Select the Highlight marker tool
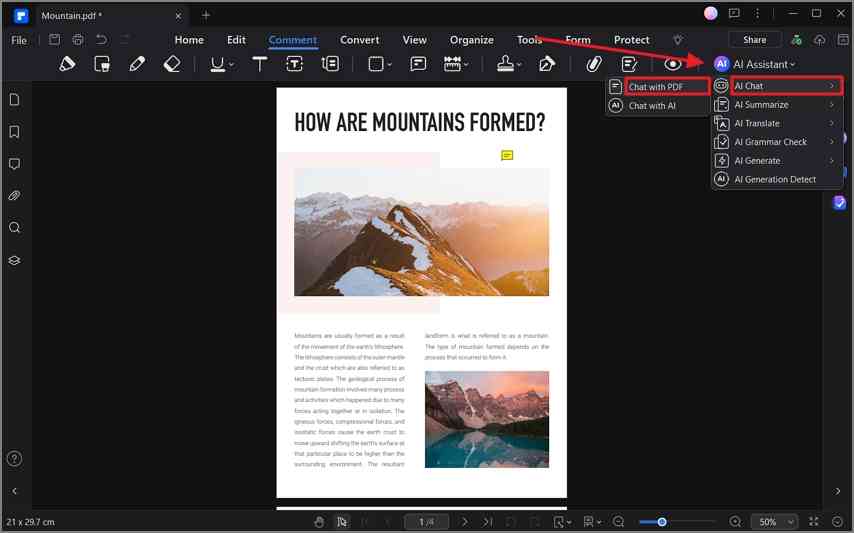Screen dimensions: 854x533 (x=67, y=64)
